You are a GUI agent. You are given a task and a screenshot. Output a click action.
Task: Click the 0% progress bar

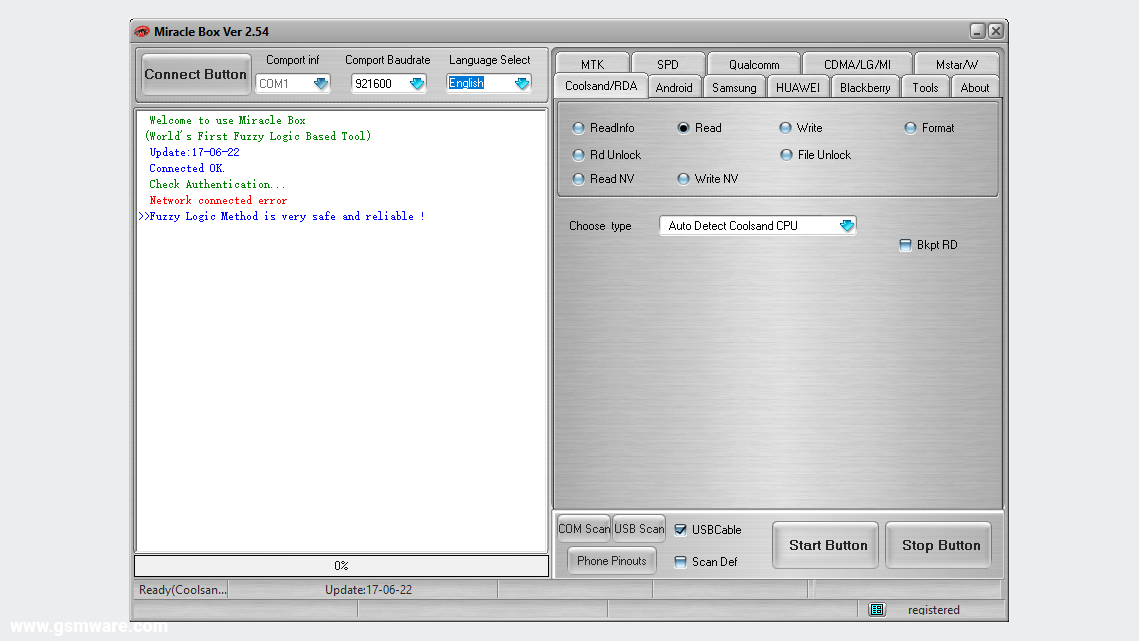tap(341, 565)
